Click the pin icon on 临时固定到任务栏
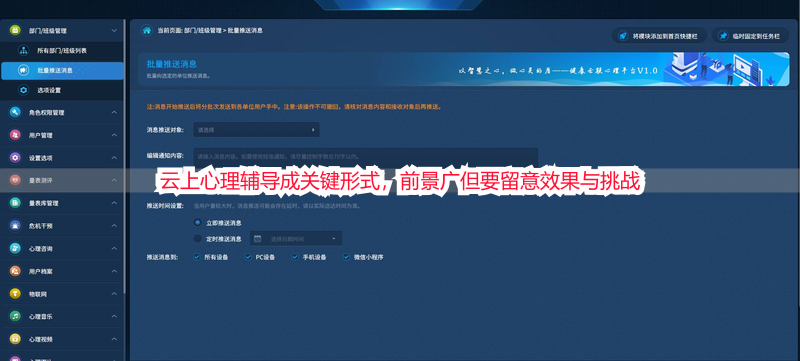Viewport: 800px width, 361px height. pos(723,36)
